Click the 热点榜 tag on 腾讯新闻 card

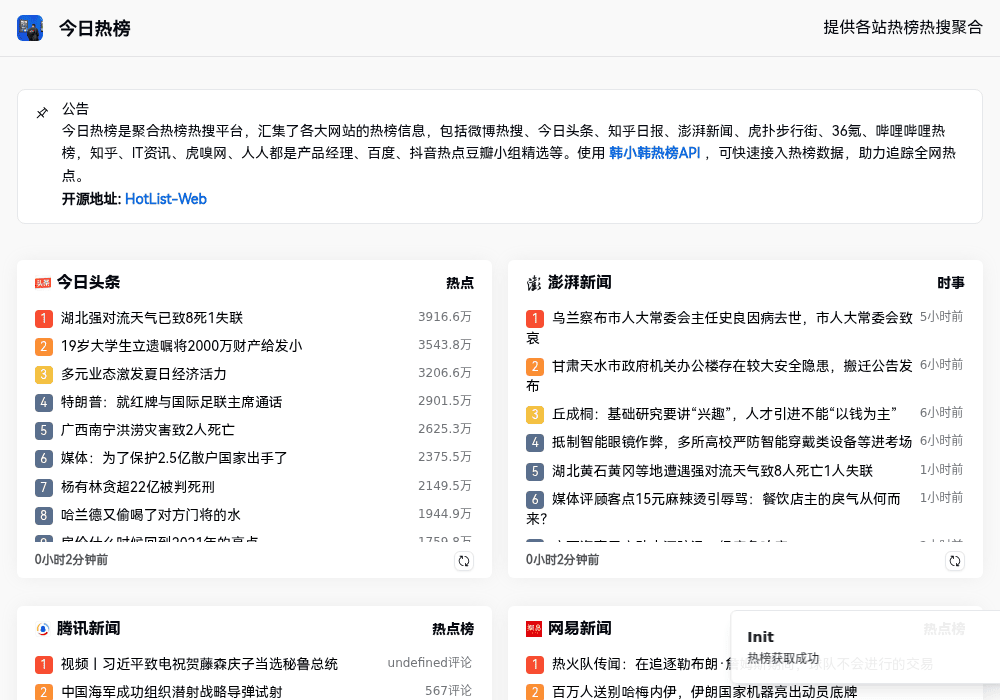(x=453, y=629)
